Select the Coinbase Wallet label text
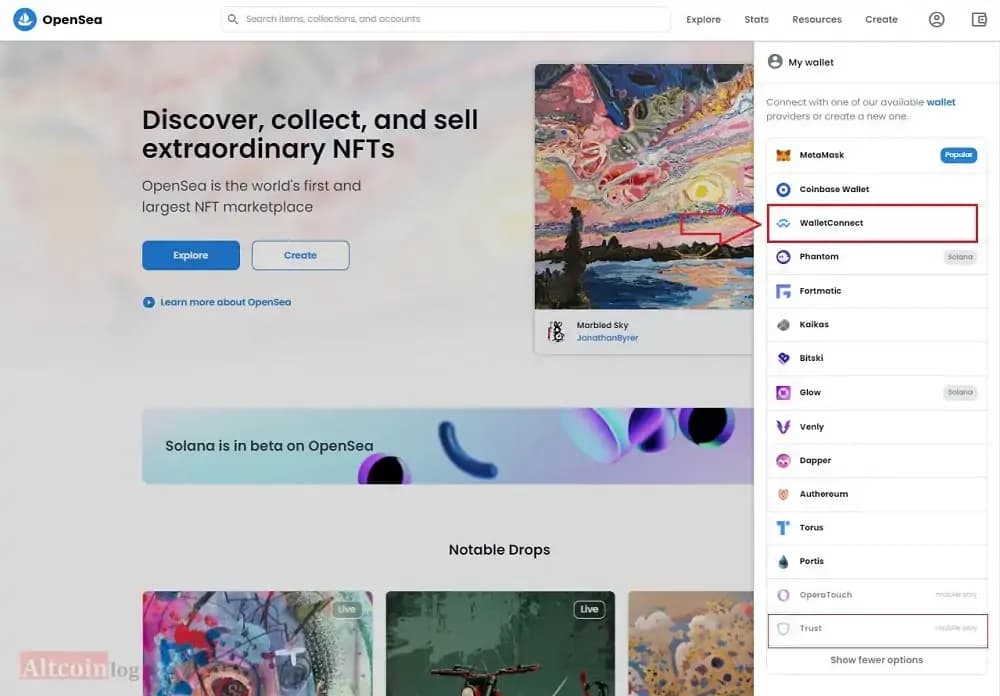This screenshot has height=696, width=1000. click(834, 189)
